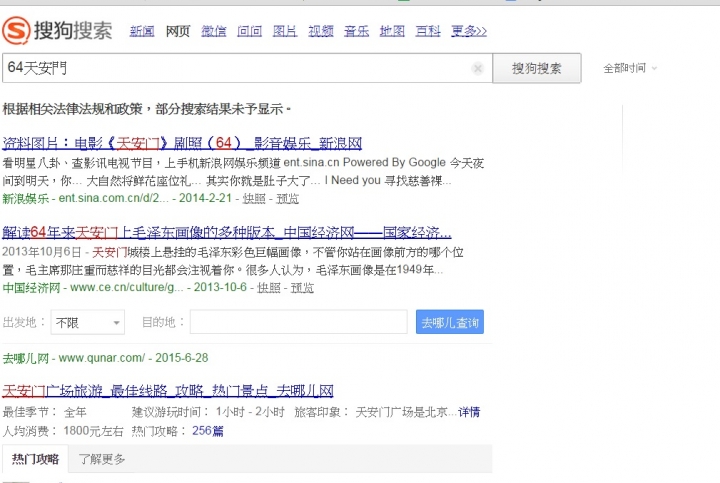This screenshot has height=483, width=720.
Task: Open 预览 for the 中国经济网 result
Action: coord(302,287)
